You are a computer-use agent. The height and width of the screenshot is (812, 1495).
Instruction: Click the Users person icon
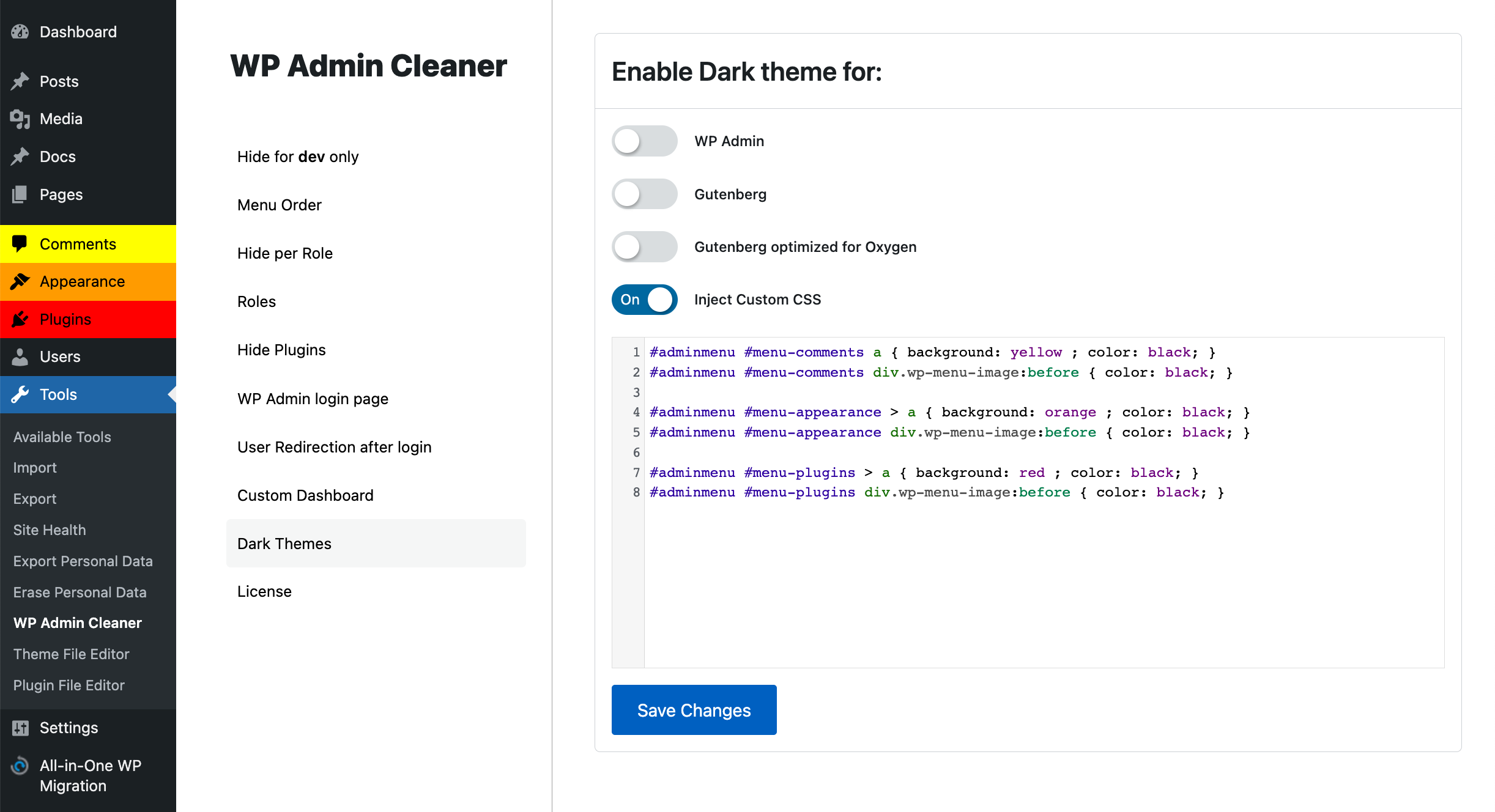20,356
